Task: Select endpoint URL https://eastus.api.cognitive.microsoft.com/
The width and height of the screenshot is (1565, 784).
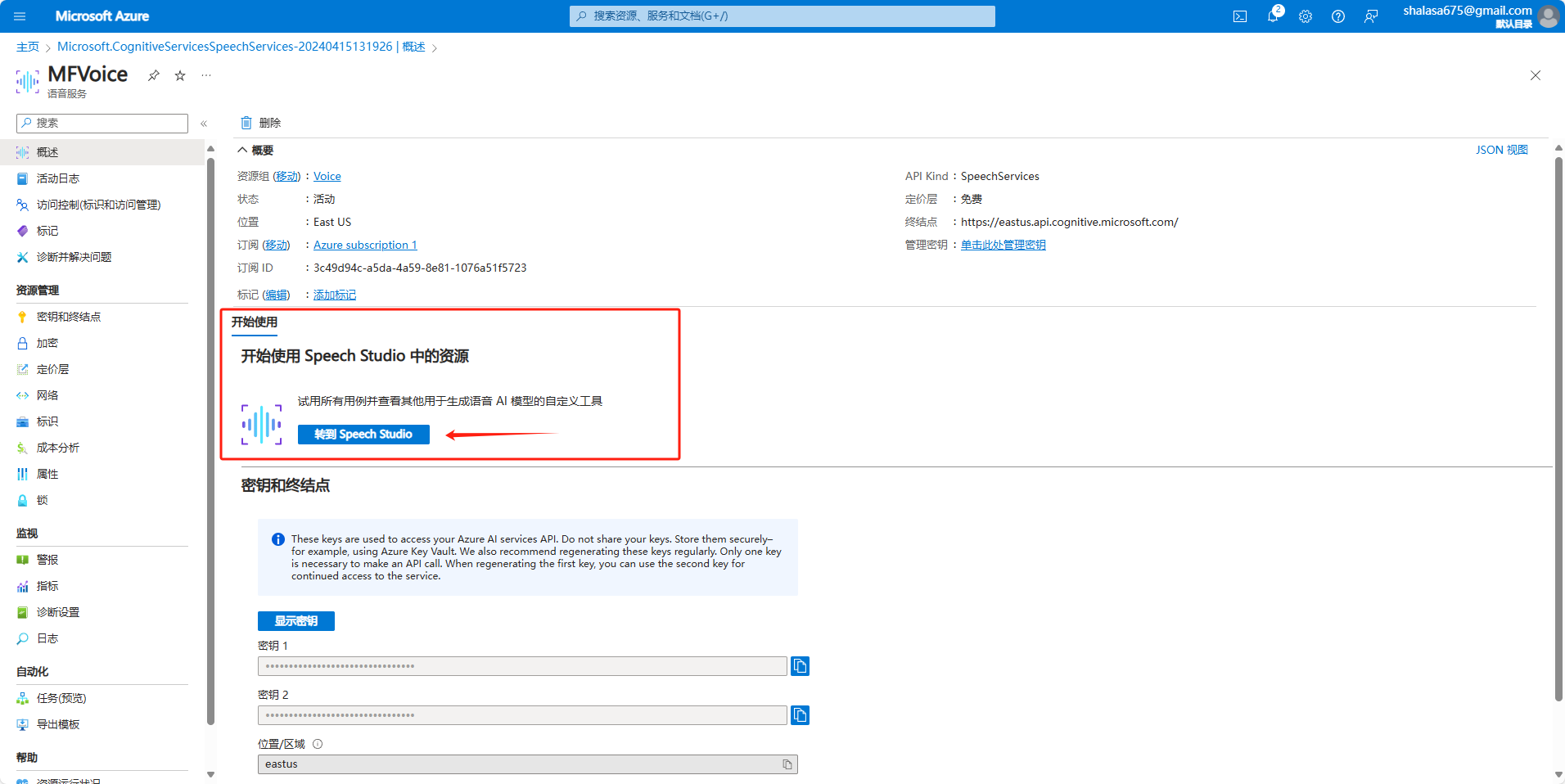Action: (x=1069, y=222)
